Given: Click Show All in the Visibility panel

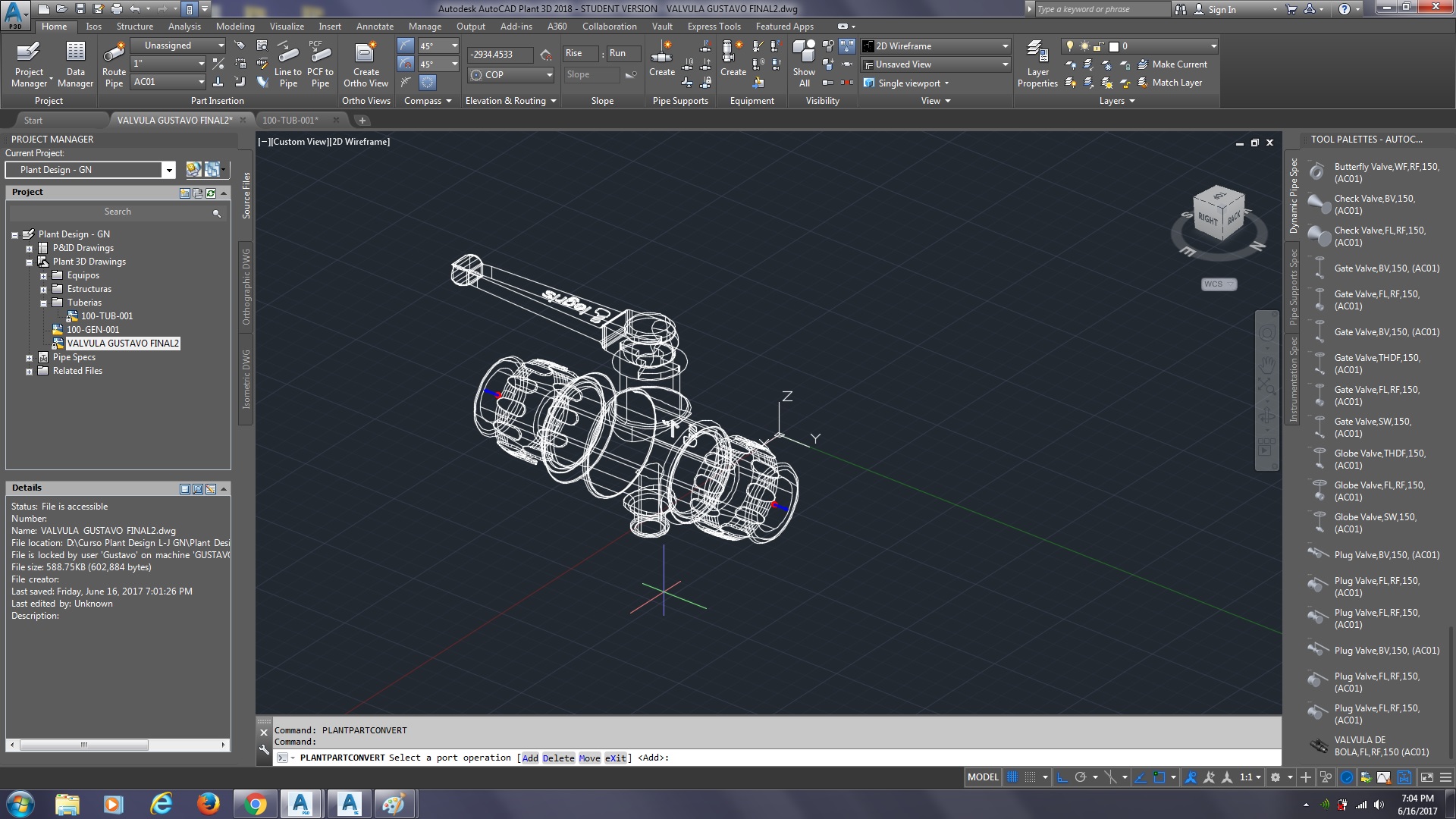Looking at the screenshot, I should [804, 64].
